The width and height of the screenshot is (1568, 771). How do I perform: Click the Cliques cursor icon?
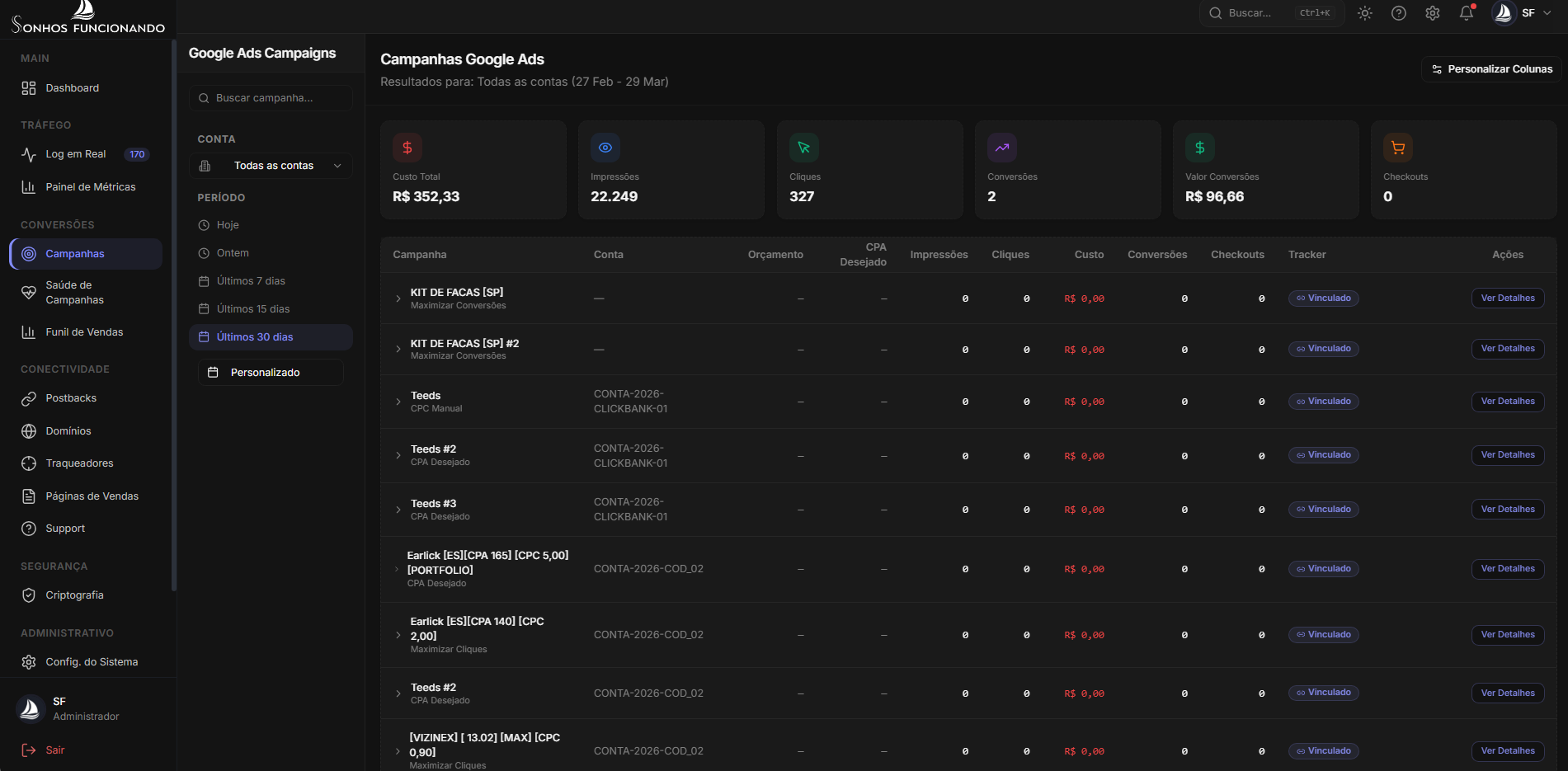point(804,148)
